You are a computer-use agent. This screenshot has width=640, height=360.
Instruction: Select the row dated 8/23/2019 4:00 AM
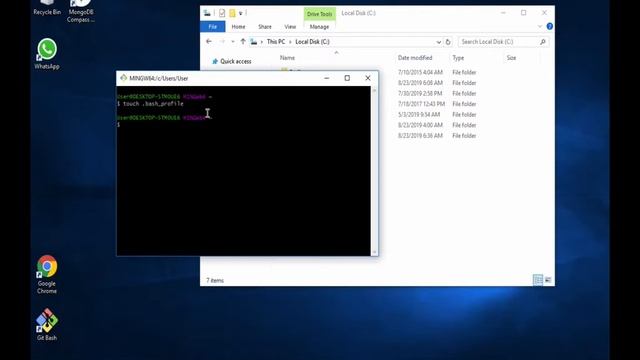(x=420, y=125)
